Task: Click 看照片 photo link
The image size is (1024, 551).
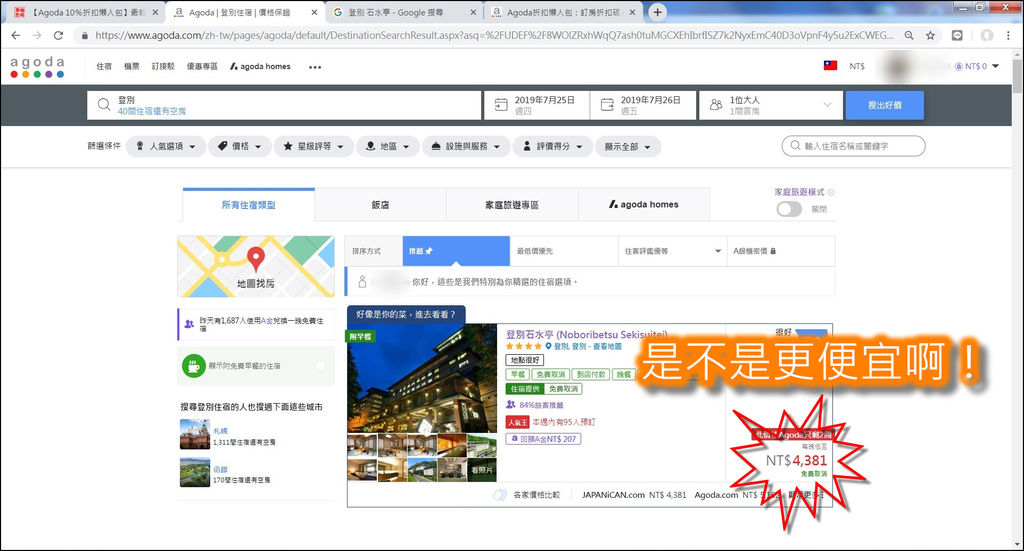Action: coord(482,469)
